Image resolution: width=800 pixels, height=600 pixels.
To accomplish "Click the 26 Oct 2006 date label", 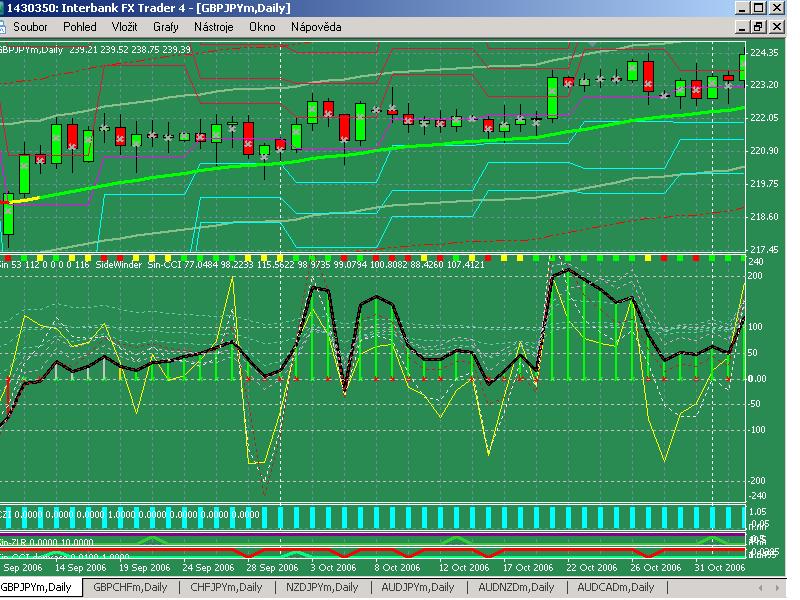I will tap(656, 567).
